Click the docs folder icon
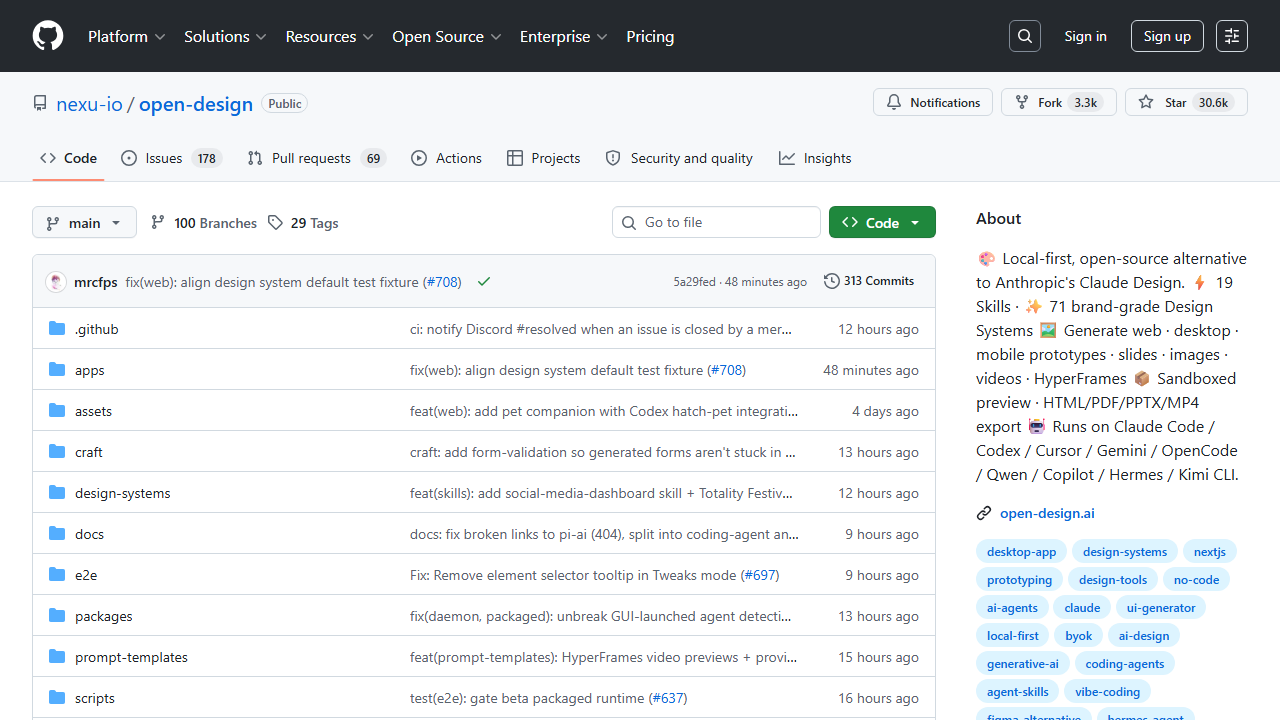Image resolution: width=1280 pixels, height=720 pixels. click(x=57, y=534)
